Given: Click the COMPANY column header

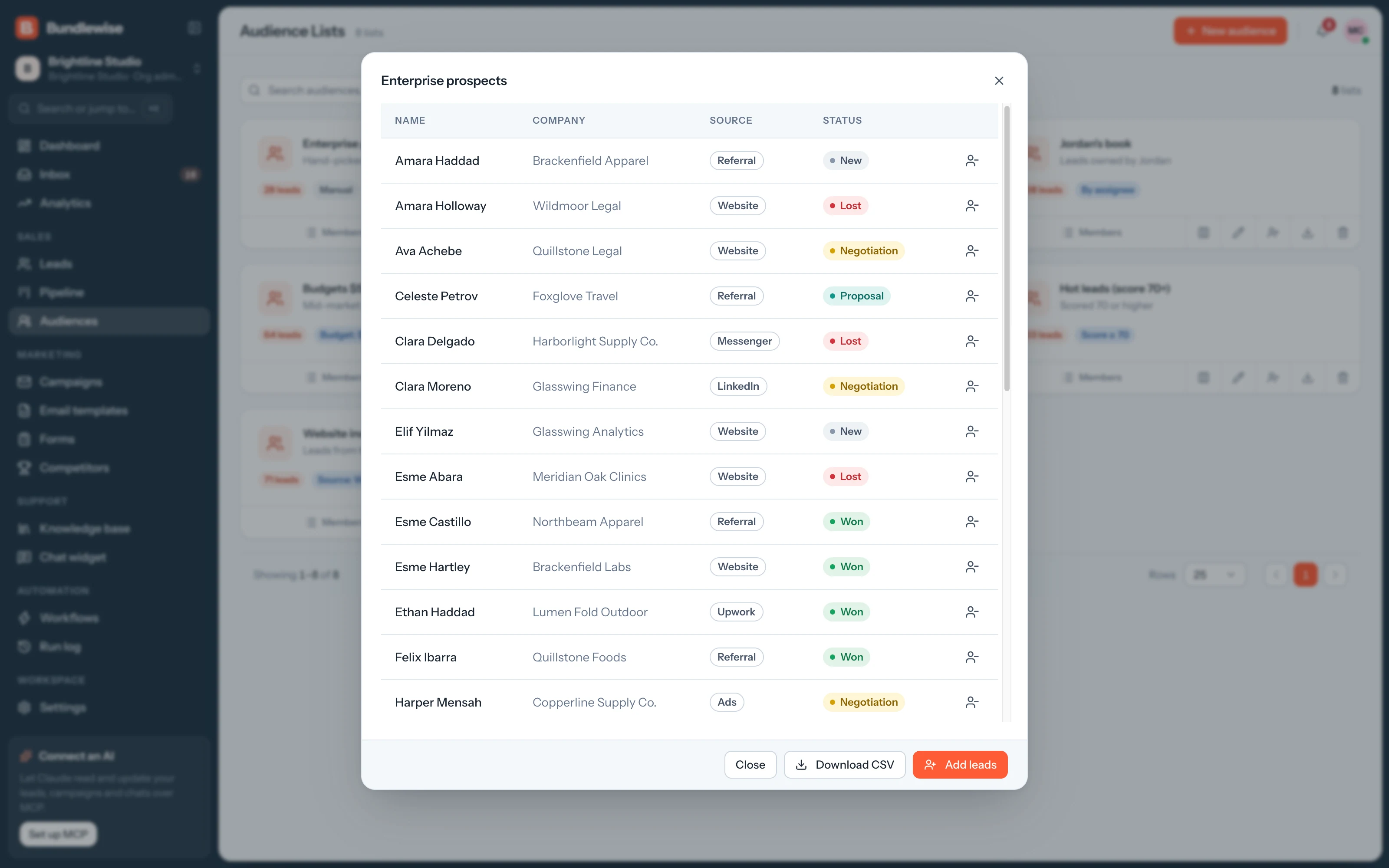Looking at the screenshot, I should (559, 121).
